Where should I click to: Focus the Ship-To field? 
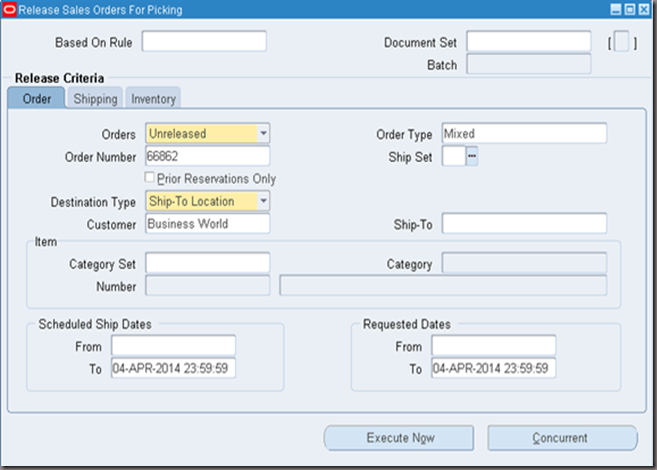(524, 224)
